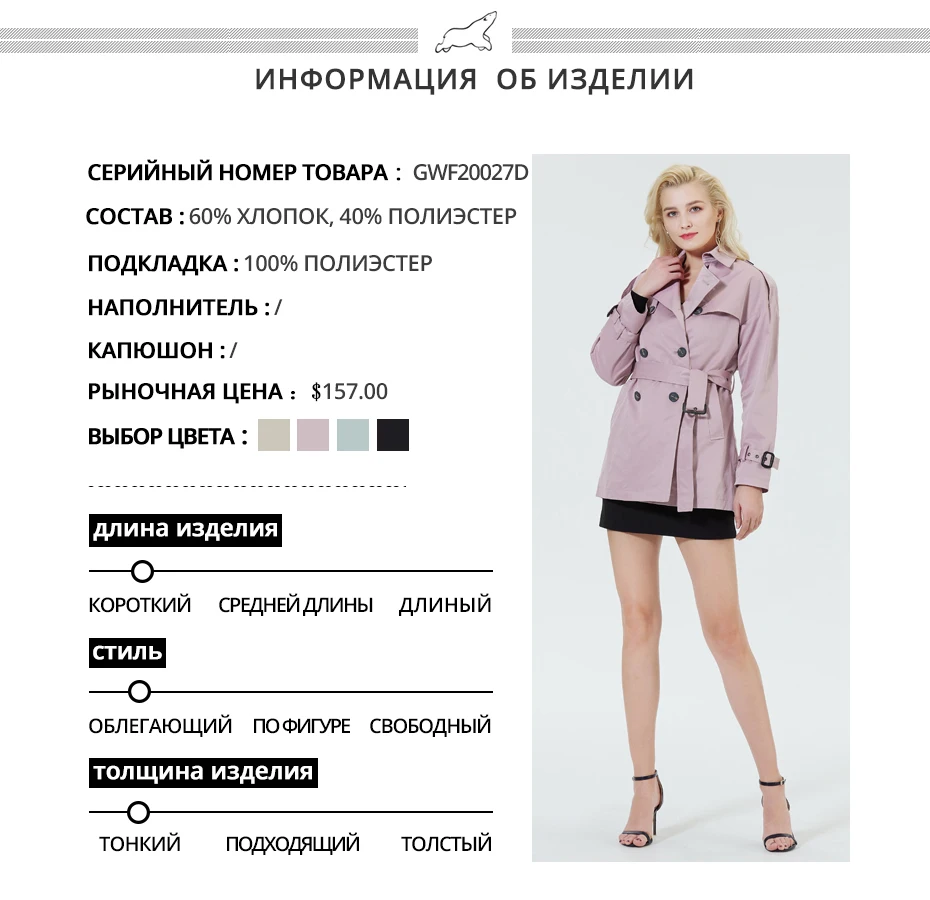The image size is (930, 900).
Task: Select the beige color swatch
Action: coord(274,435)
